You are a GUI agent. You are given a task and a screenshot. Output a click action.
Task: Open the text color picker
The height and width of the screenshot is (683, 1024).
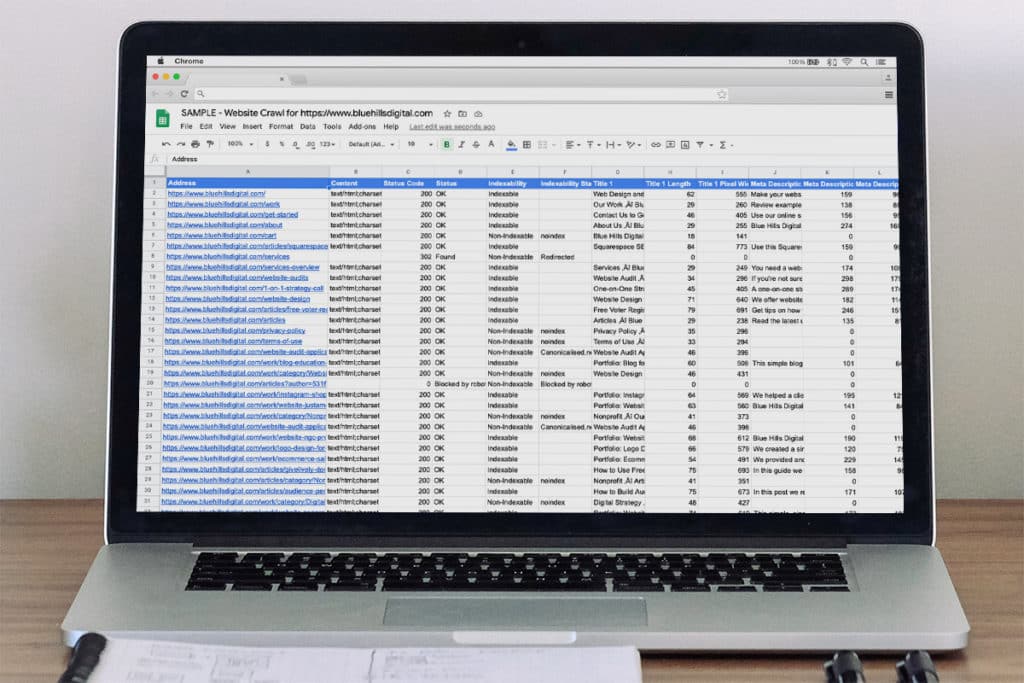coord(491,144)
